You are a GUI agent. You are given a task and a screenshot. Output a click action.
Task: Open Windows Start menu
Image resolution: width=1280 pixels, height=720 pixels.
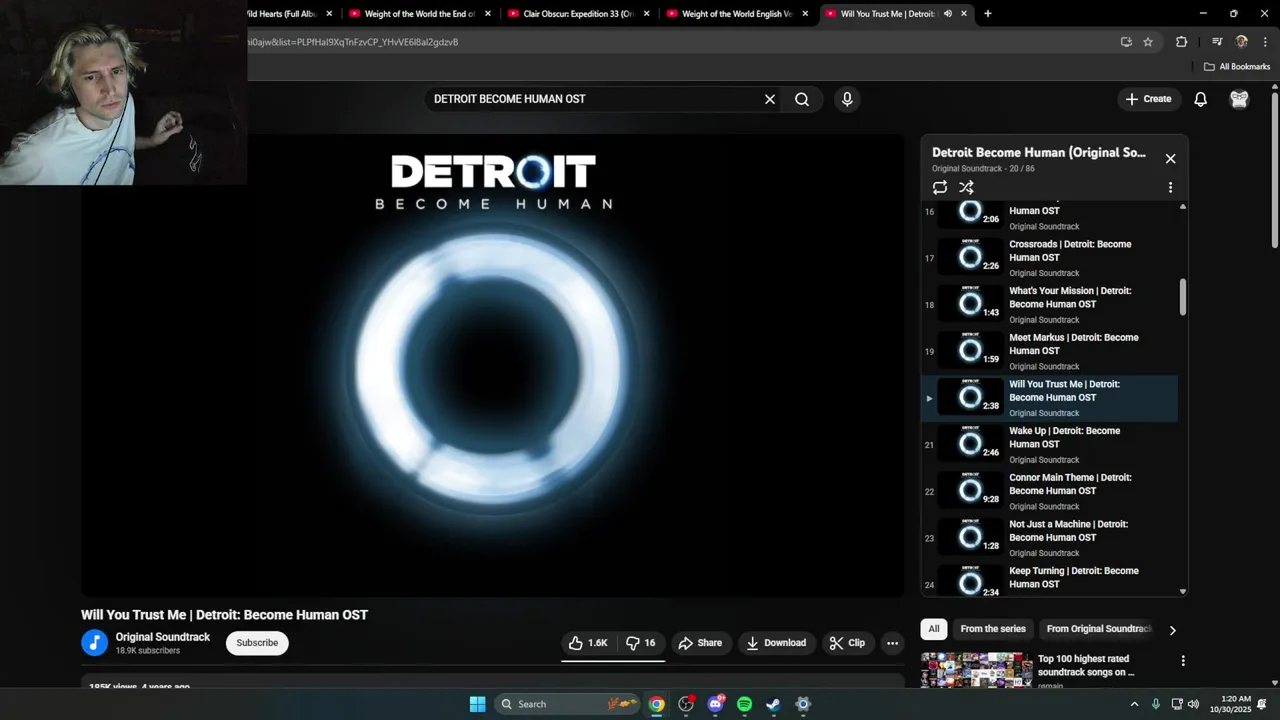477,704
